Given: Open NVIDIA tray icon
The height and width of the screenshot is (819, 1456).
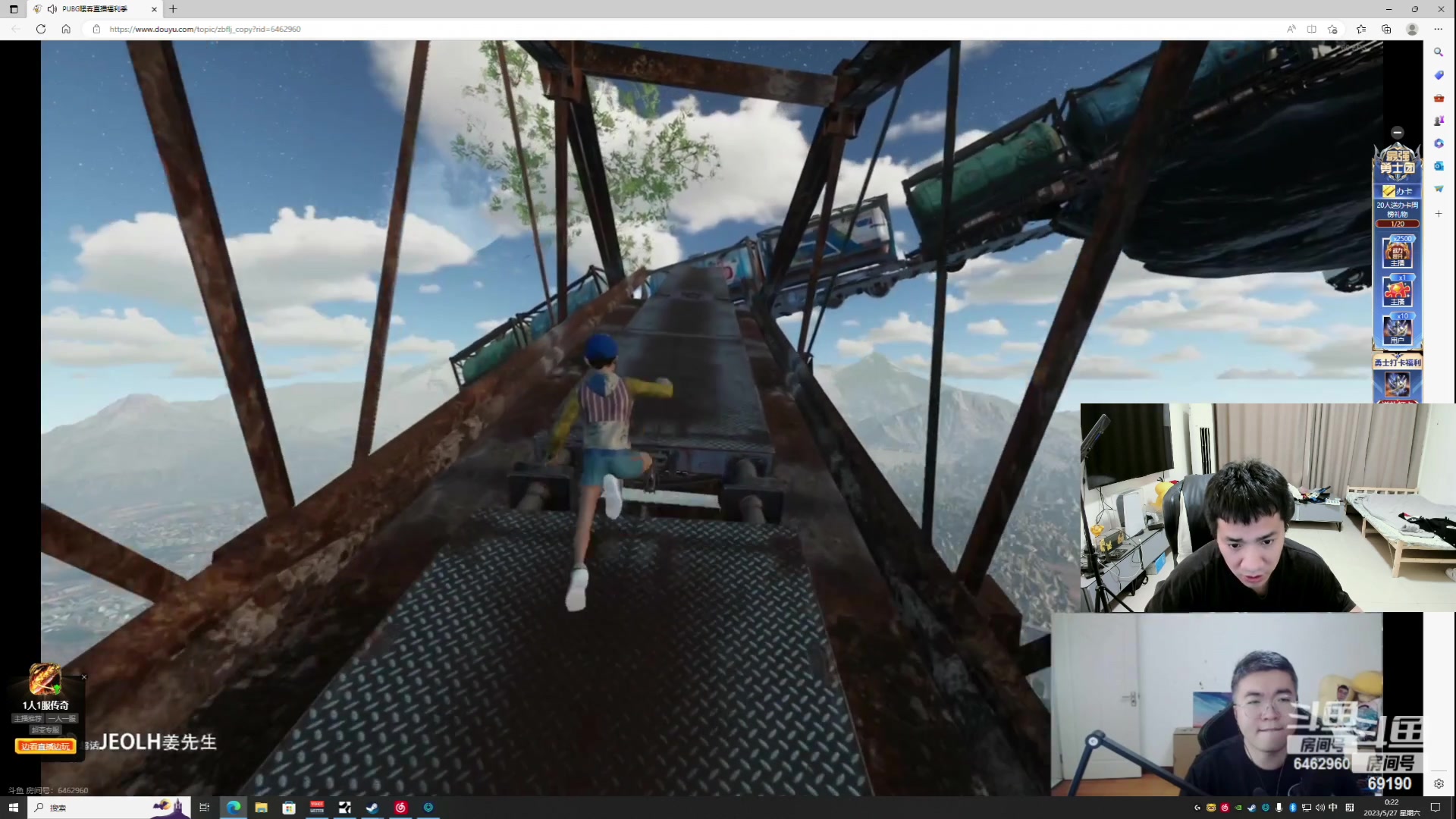Looking at the screenshot, I should pos(1238,808).
